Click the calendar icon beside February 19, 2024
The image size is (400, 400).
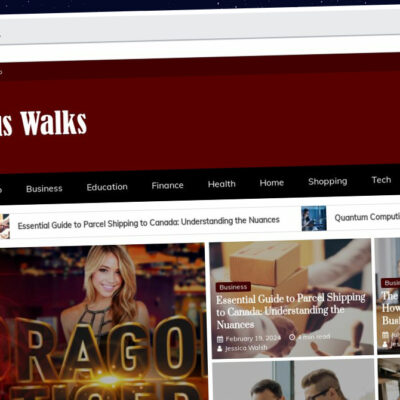click(220, 339)
